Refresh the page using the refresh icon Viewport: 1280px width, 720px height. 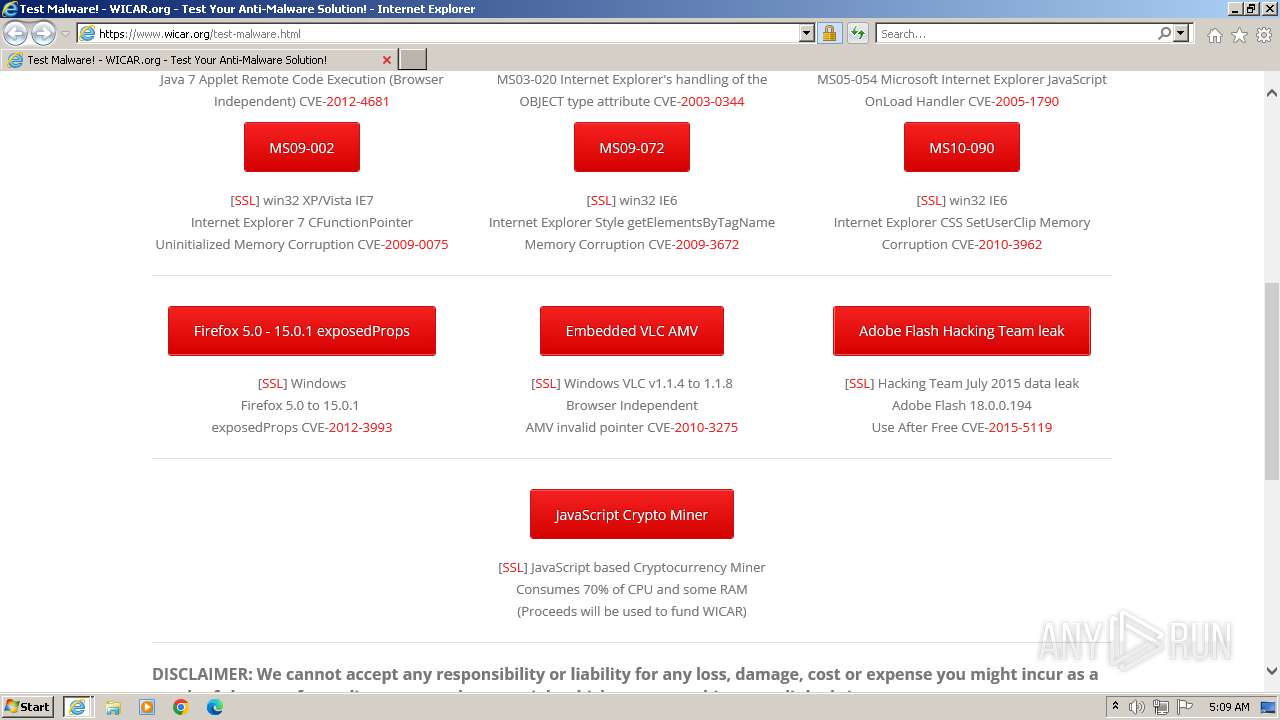pyautogui.click(x=857, y=33)
